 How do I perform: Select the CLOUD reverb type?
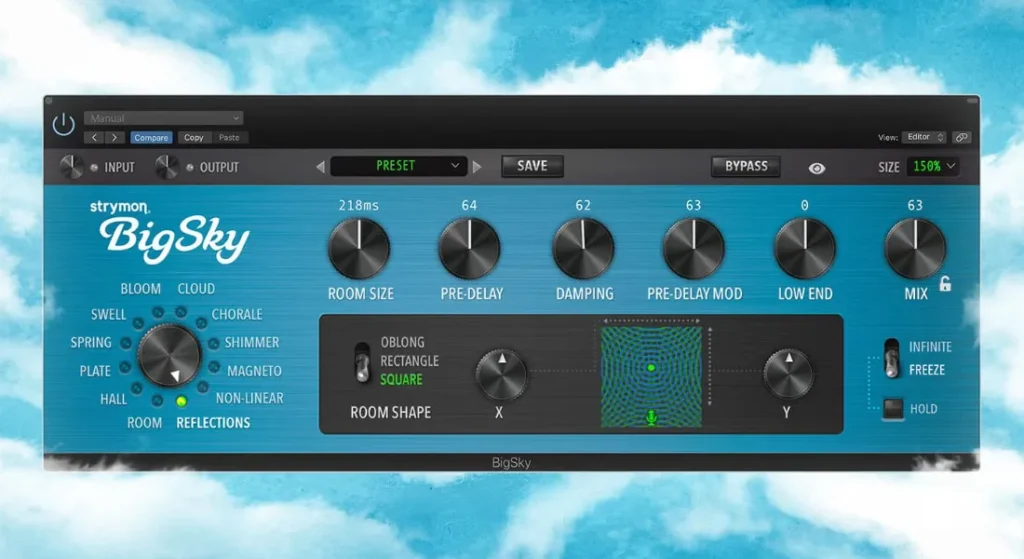point(196,289)
